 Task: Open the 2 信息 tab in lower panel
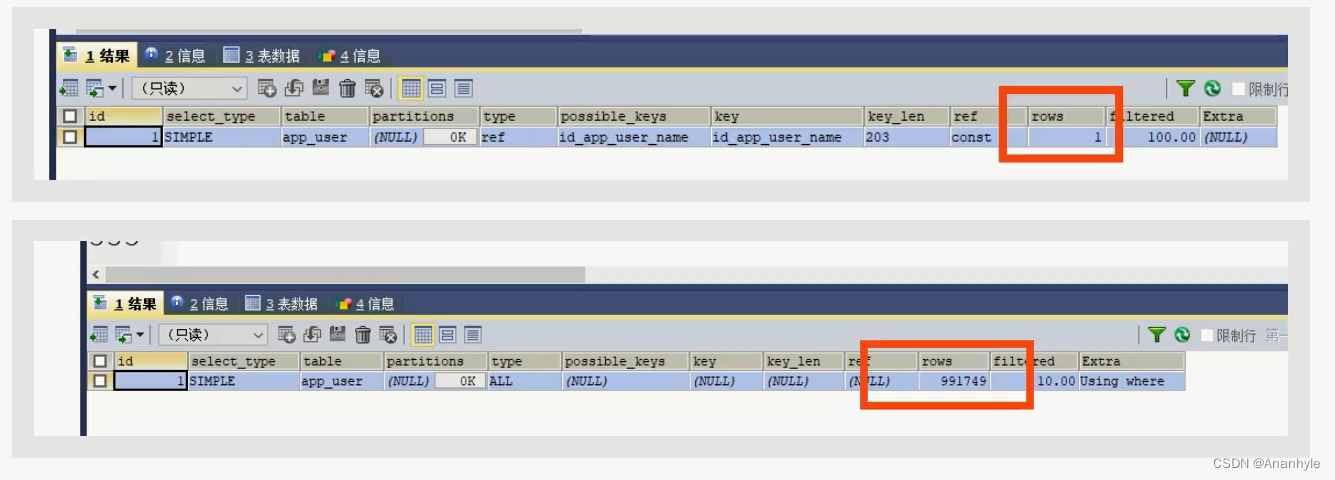point(199,303)
